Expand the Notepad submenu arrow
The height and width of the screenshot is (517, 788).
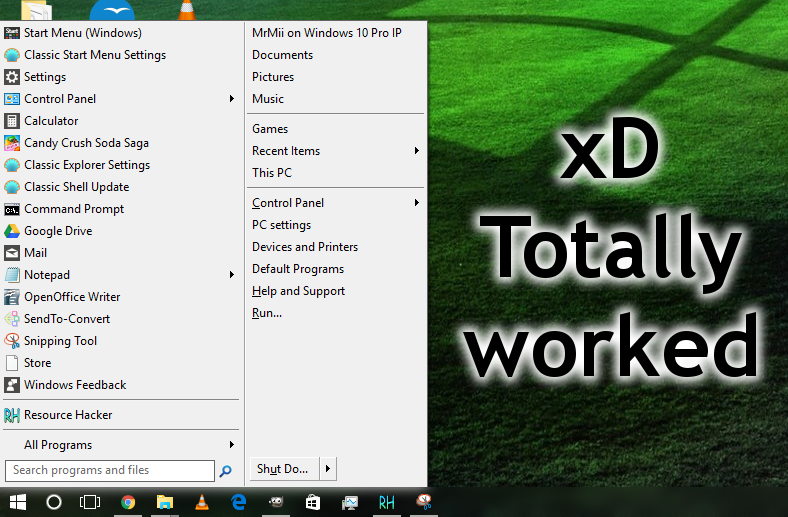pyautogui.click(x=232, y=274)
